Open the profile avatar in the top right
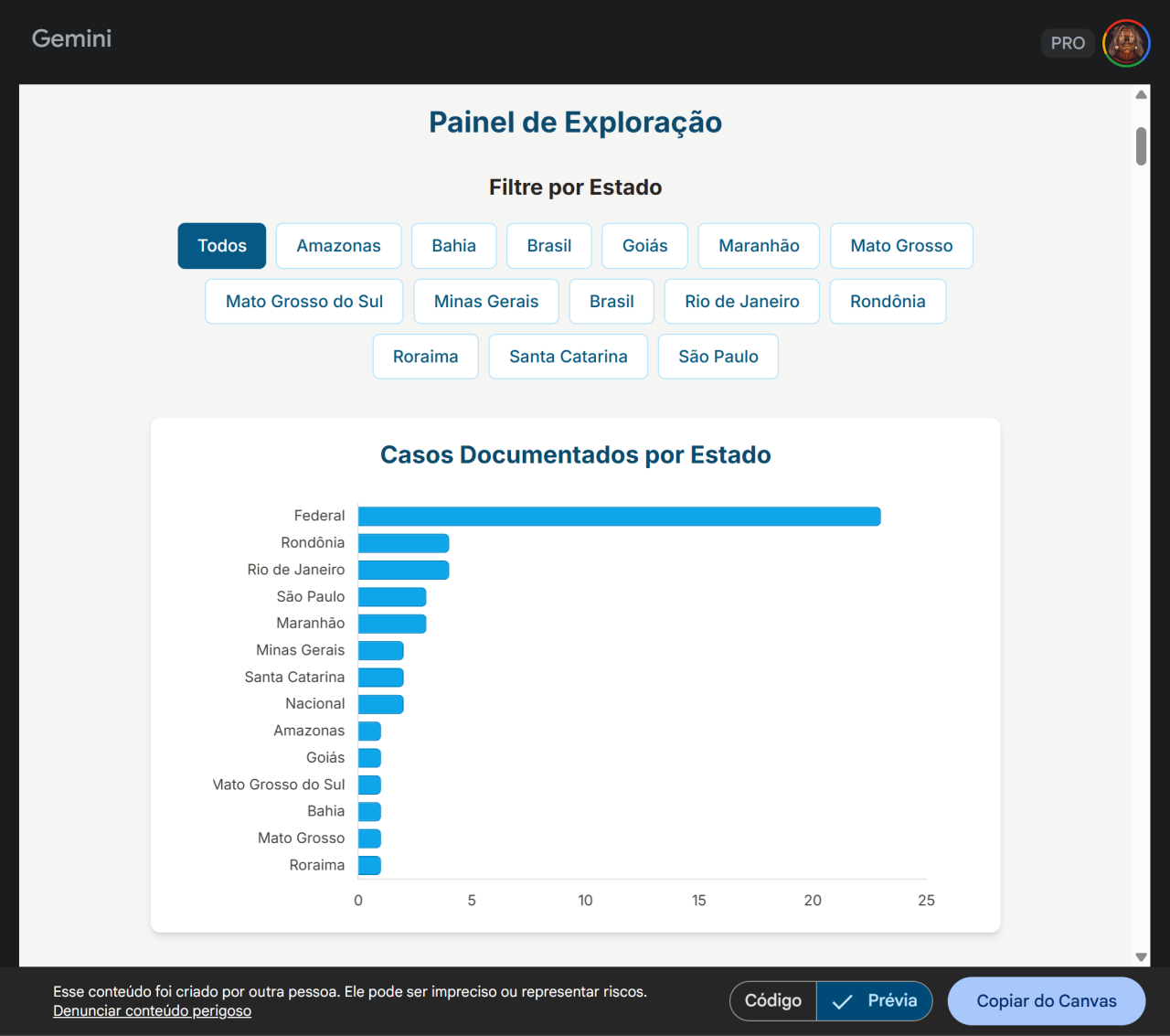The image size is (1170, 1036). [x=1126, y=43]
